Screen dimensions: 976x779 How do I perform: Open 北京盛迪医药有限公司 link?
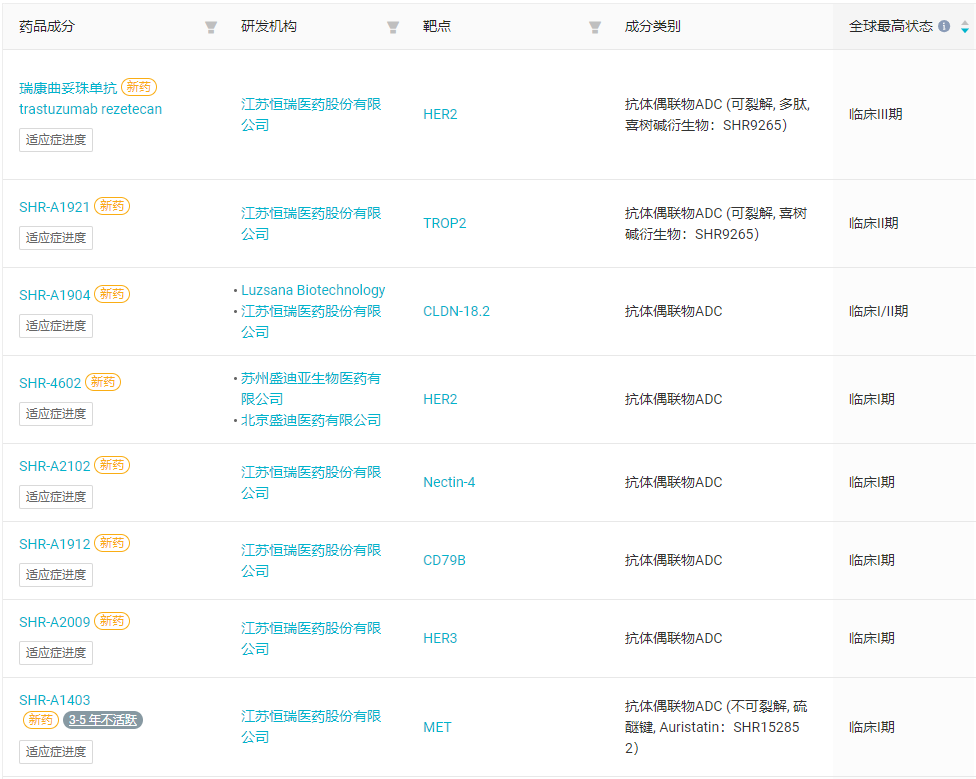click(x=311, y=420)
